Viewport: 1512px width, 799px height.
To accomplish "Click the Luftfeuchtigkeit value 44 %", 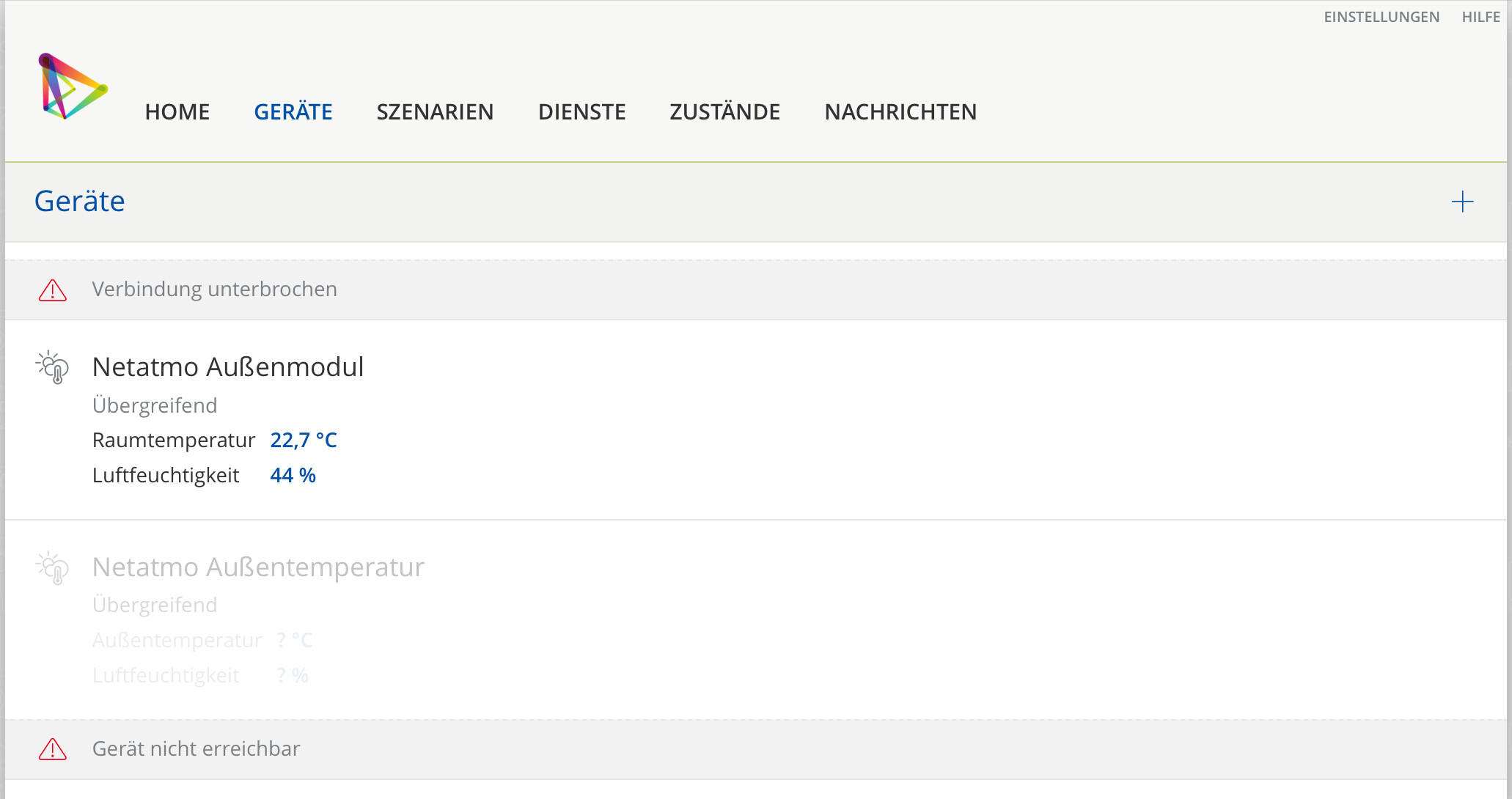I will click(293, 475).
